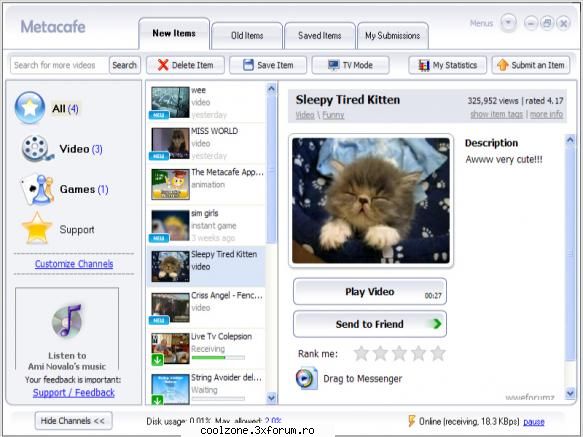The image size is (583, 437).
Task: Click the Search button
Action: [125, 65]
